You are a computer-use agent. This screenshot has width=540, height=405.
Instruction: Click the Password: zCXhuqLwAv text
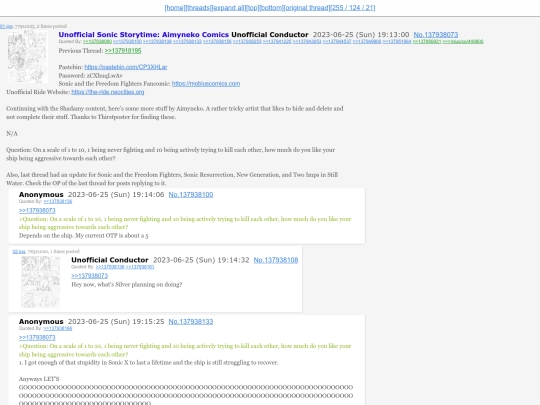pos(91,75)
